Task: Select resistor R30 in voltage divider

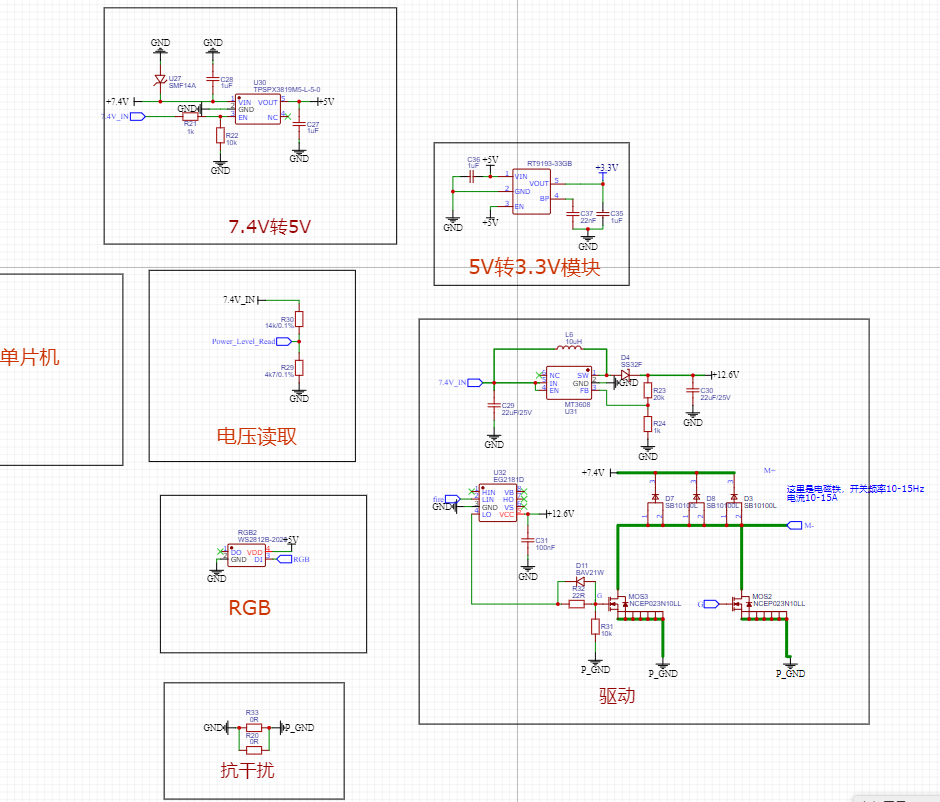Action: (x=299, y=319)
